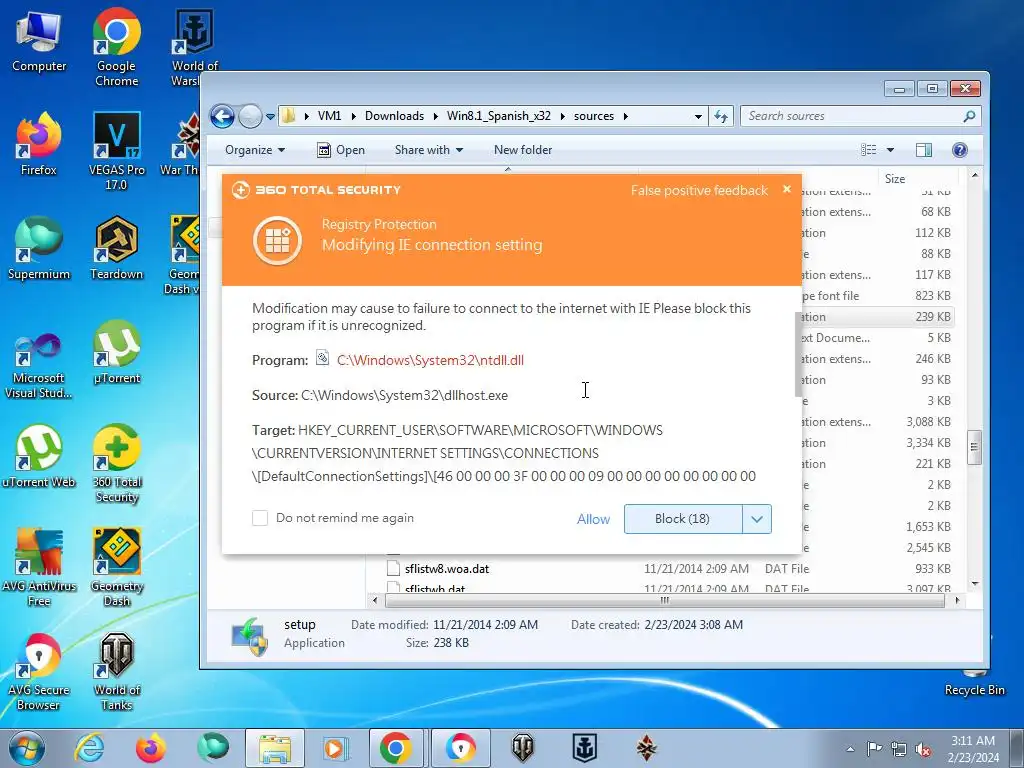Expand path arrow after Downloads
1024x768 pixels.
(436, 116)
